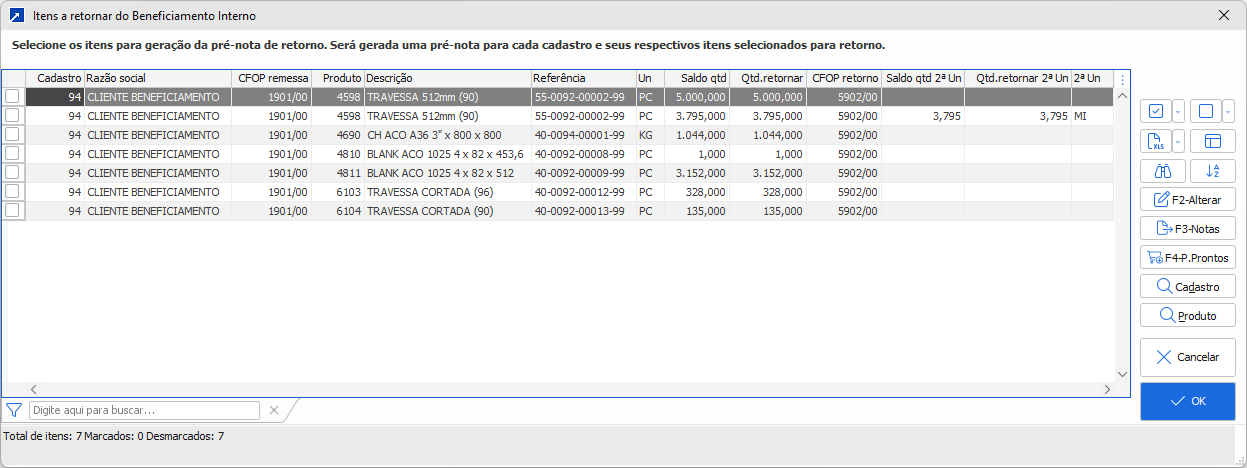Sort by the Referência column header
This screenshot has width=1247, height=468.
(x=583, y=78)
